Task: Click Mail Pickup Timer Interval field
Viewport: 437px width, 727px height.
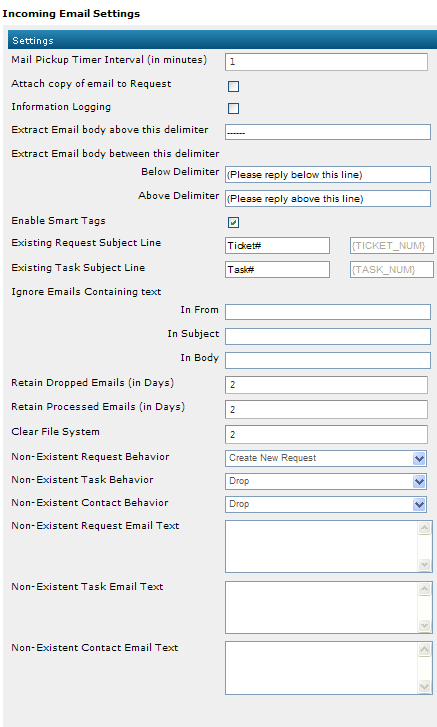Action: [x=326, y=62]
